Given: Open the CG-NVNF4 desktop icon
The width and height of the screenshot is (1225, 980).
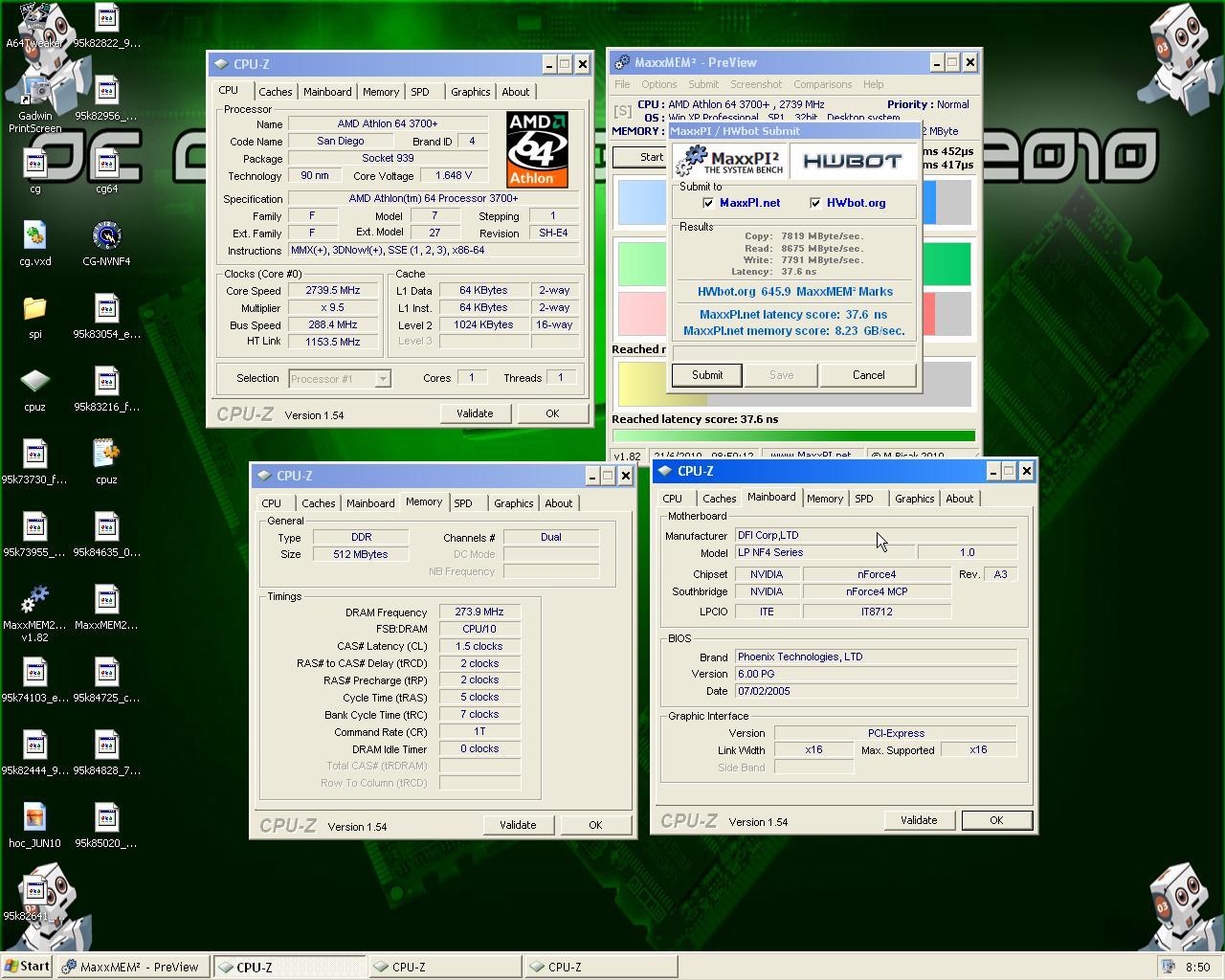Looking at the screenshot, I should tap(106, 243).
